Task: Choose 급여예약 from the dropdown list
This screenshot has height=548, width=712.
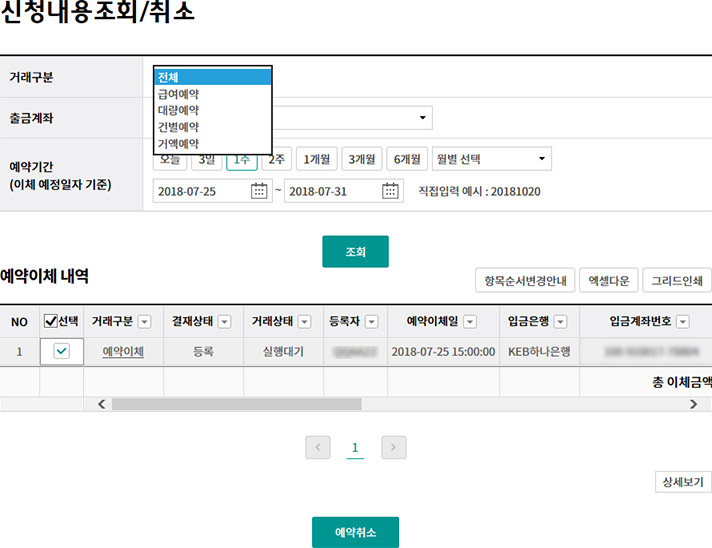Action: point(178,94)
